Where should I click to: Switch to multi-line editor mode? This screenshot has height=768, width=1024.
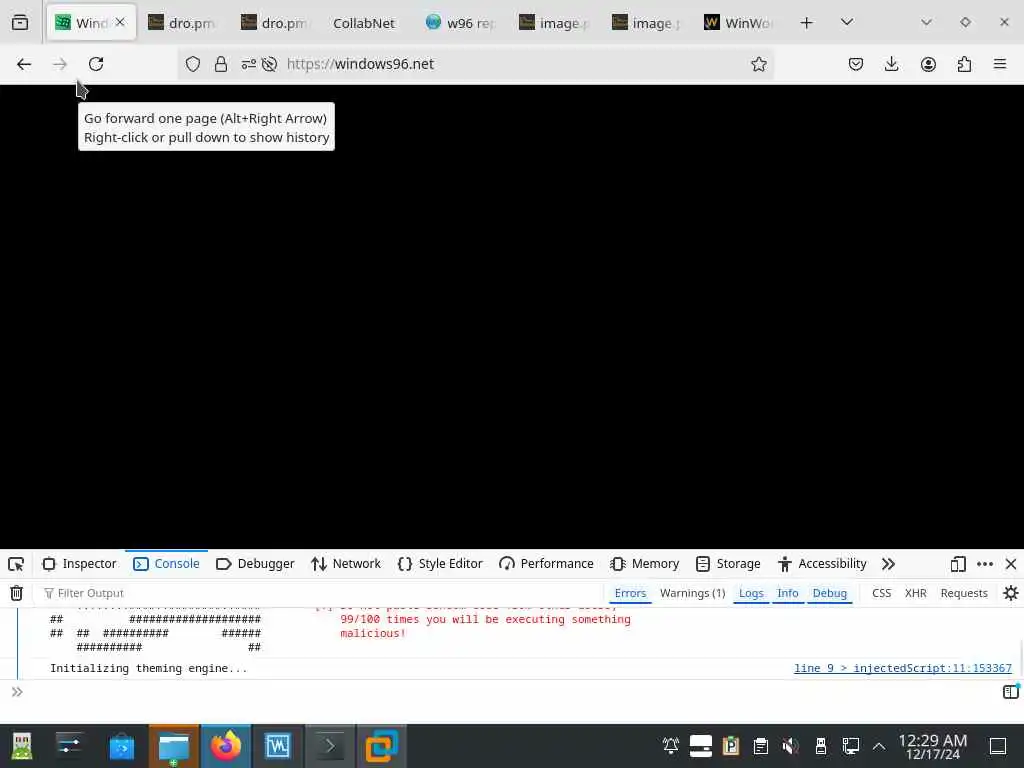tap(1010, 692)
